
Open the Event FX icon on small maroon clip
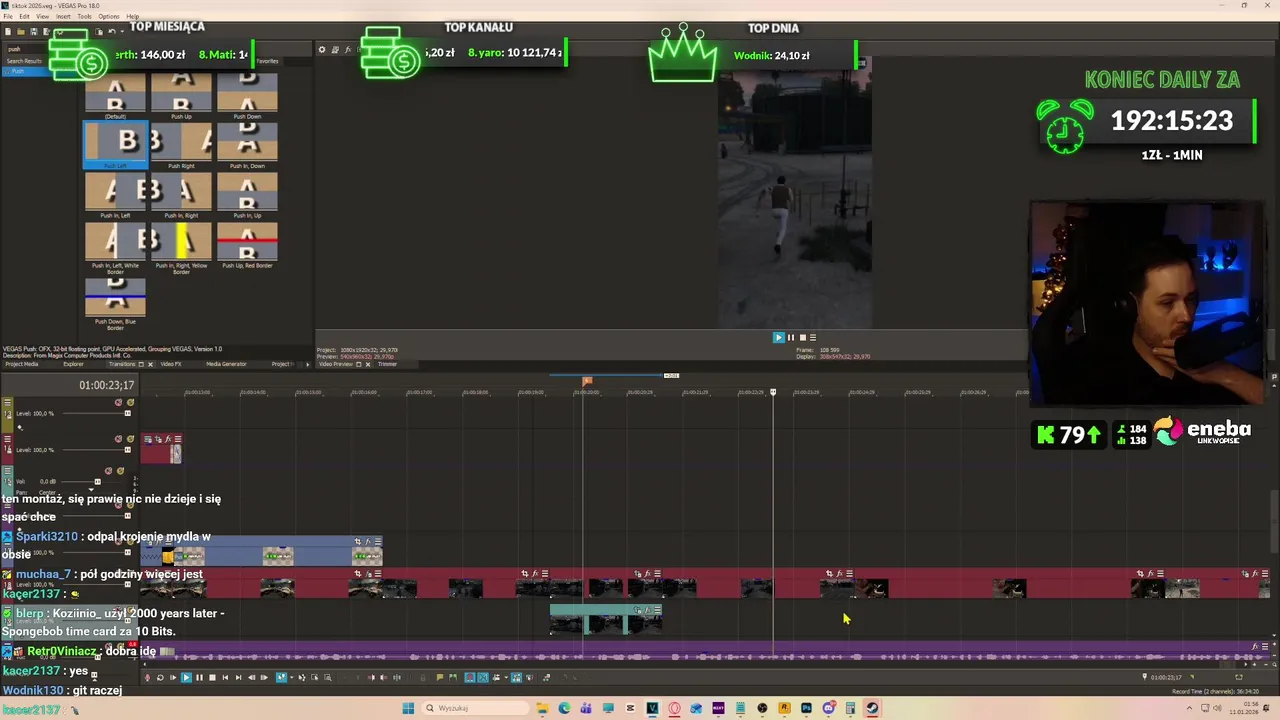168,439
